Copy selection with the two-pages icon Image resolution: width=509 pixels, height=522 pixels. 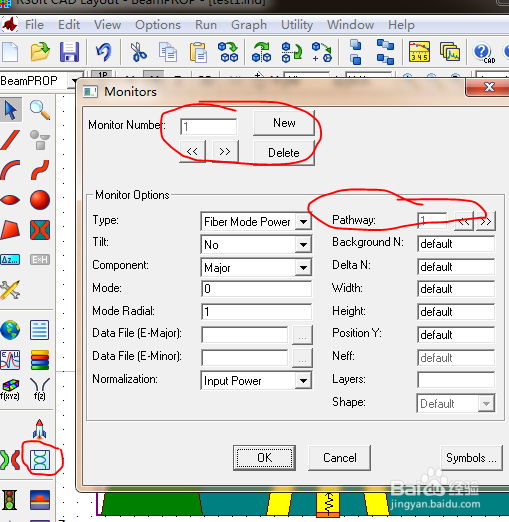pyautogui.click(x=168, y=52)
